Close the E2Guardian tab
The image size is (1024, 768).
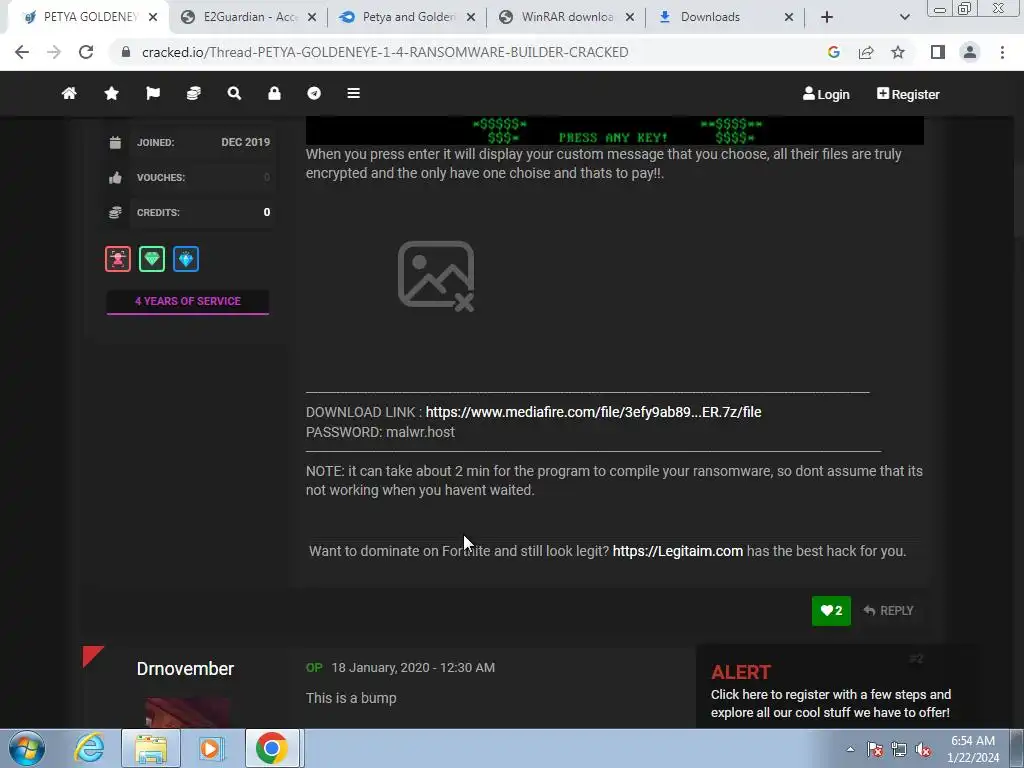(312, 17)
